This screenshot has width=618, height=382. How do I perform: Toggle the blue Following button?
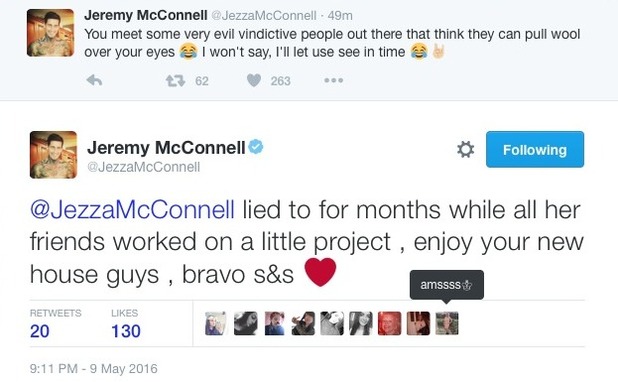click(535, 149)
